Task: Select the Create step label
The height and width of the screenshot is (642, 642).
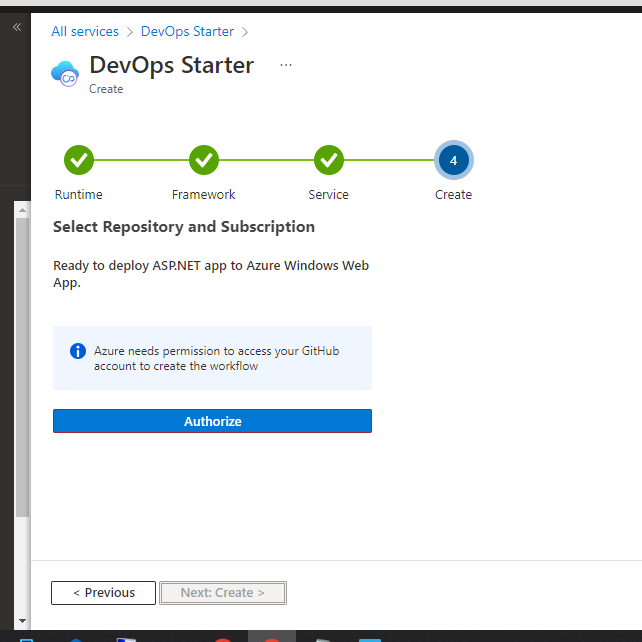Action: [x=453, y=194]
